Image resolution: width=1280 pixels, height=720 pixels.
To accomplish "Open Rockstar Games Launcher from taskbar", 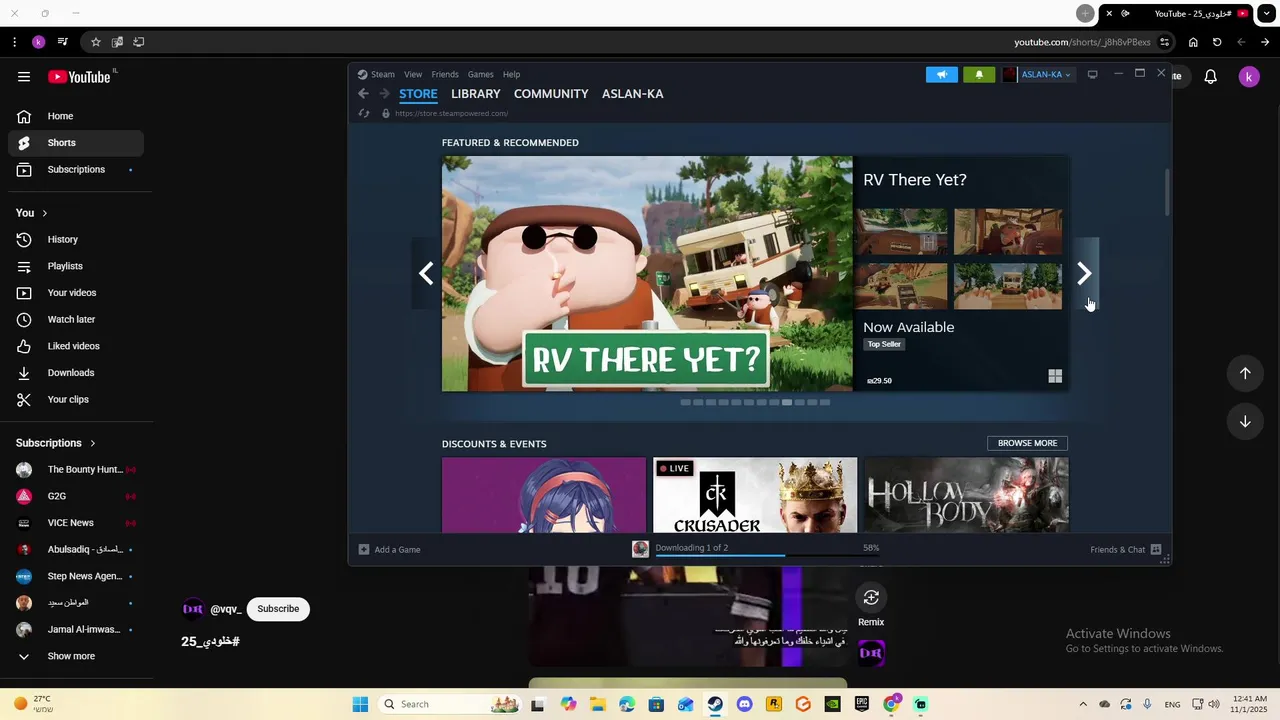I will (x=774, y=704).
